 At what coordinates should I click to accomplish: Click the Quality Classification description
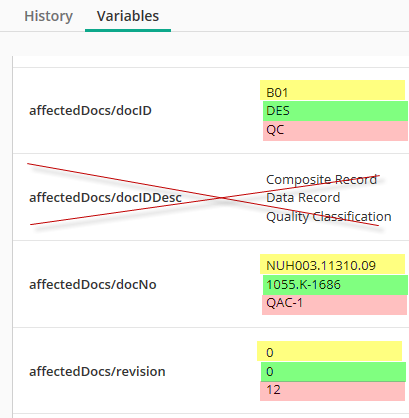click(x=329, y=217)
